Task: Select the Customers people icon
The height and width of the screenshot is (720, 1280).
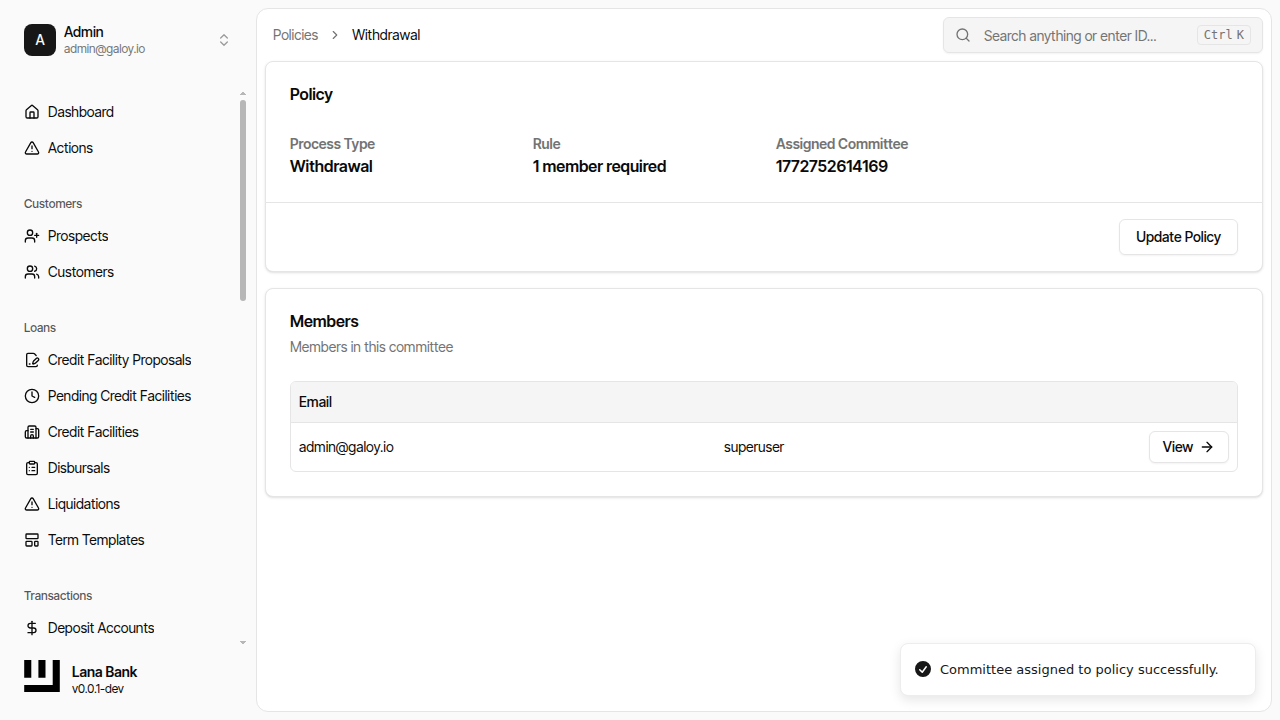Action: (31, 271)
